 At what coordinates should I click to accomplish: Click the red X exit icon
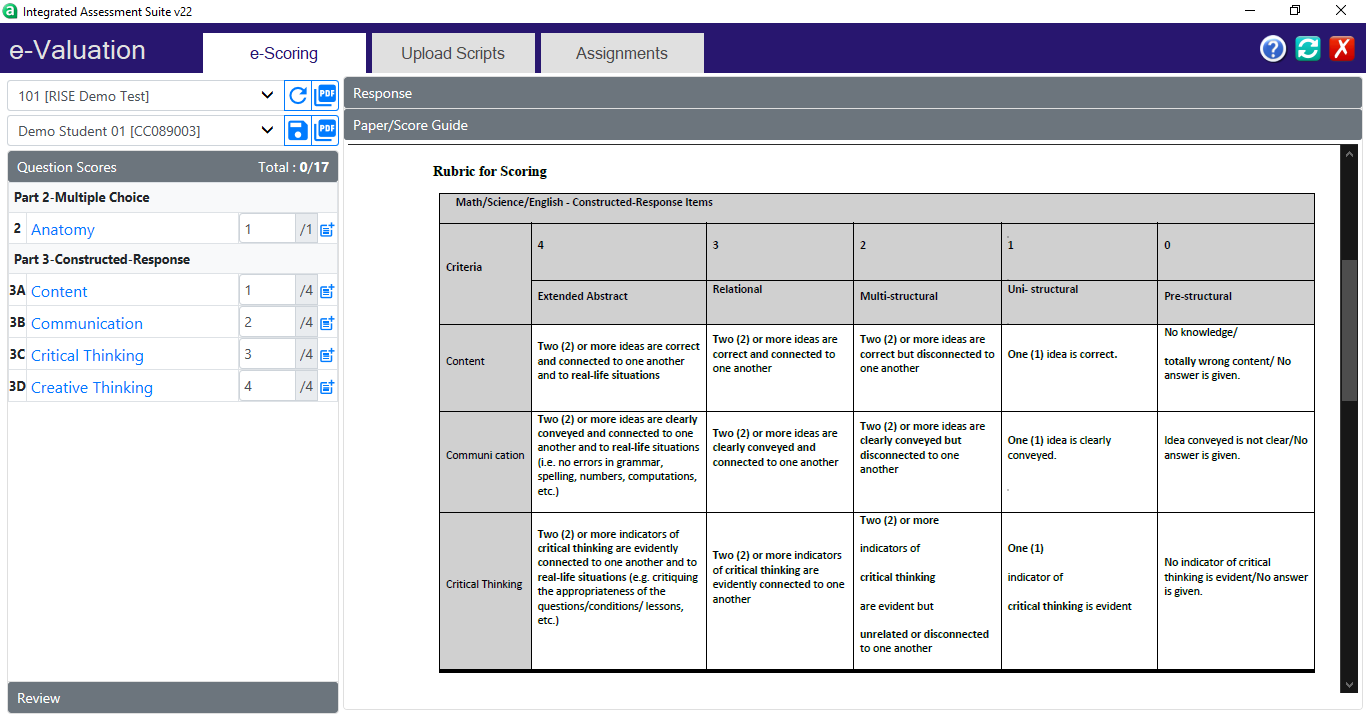point(1342,49)
